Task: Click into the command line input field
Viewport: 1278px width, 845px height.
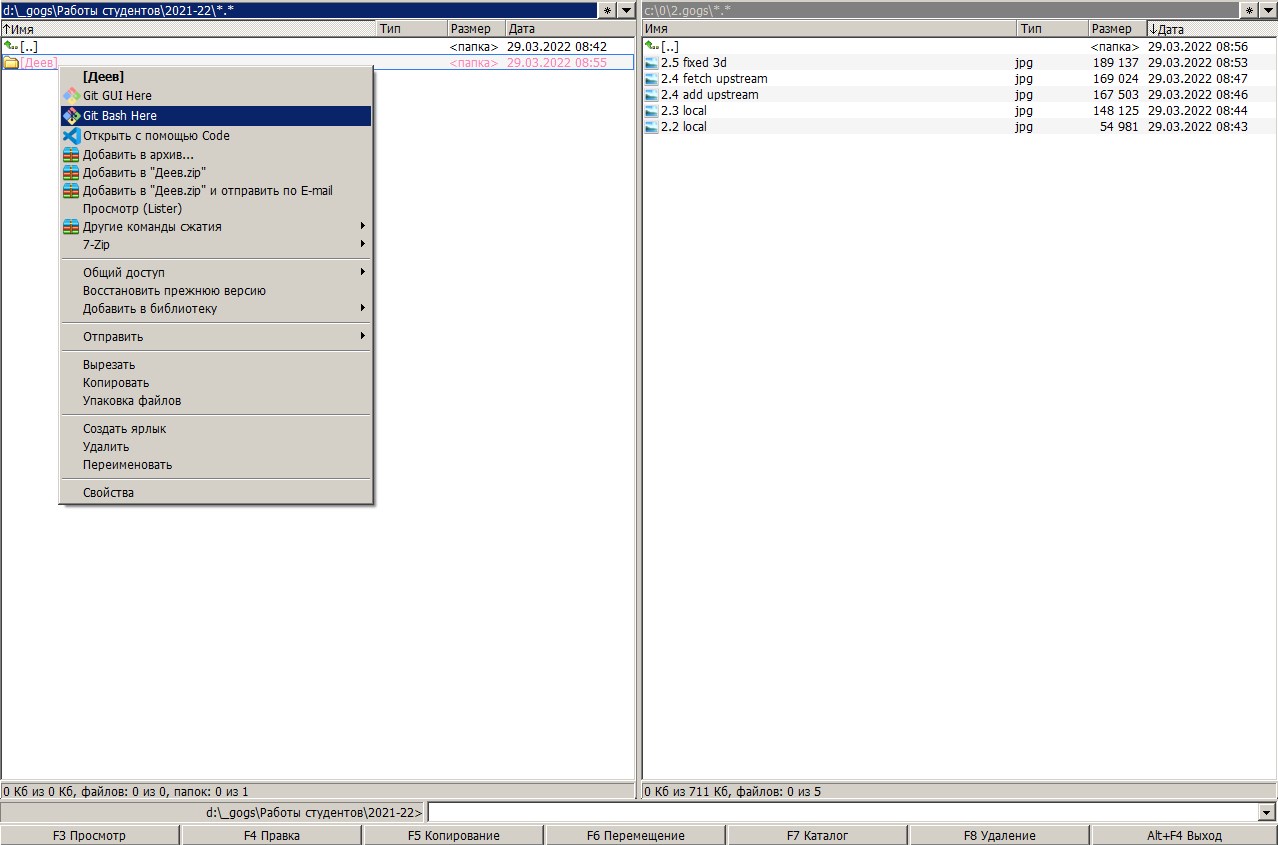Action: (x=840, y=813)
